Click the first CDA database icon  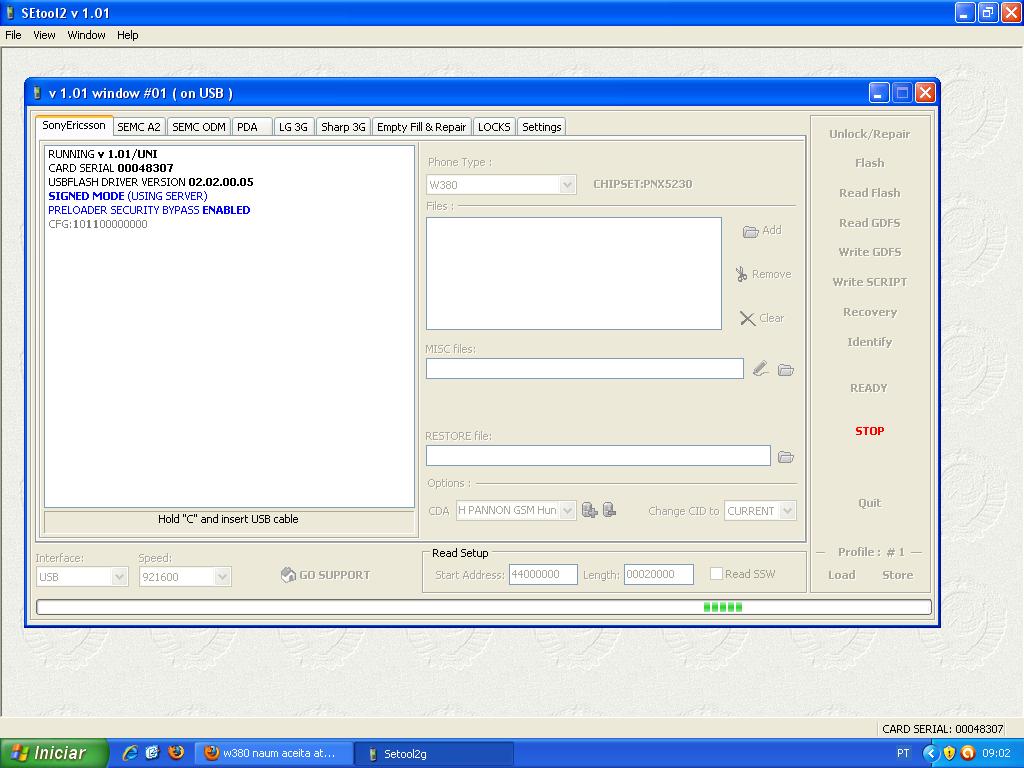click(x=590, y=510)
